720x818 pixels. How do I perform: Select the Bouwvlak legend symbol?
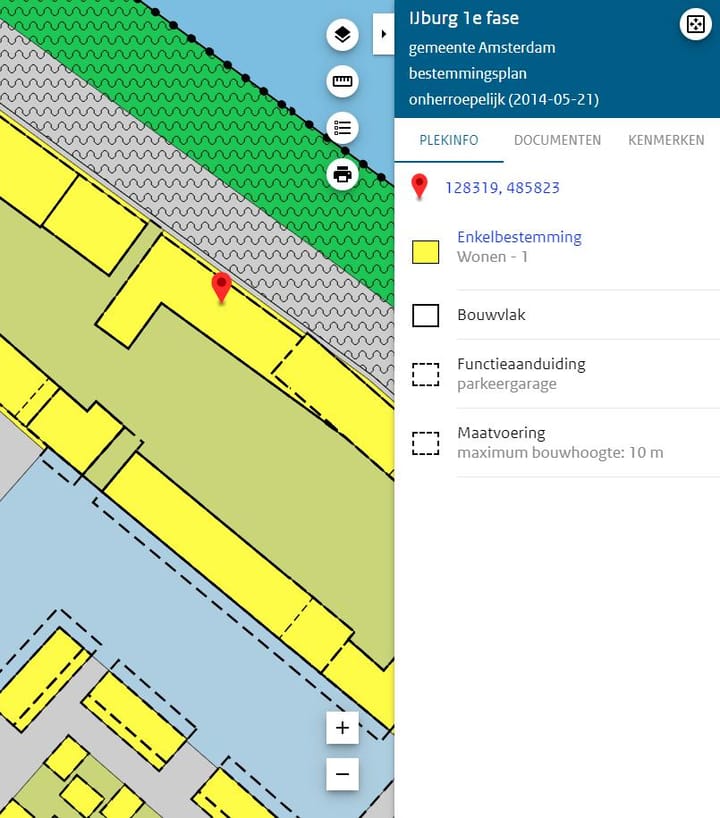(x=426, y=316)
